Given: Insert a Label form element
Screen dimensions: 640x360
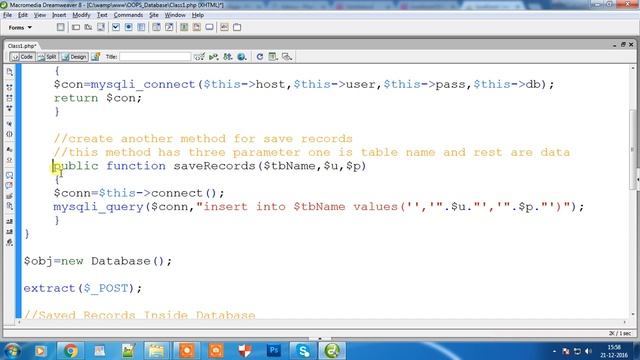Looking at the screenshot, I should coord(224,27).
